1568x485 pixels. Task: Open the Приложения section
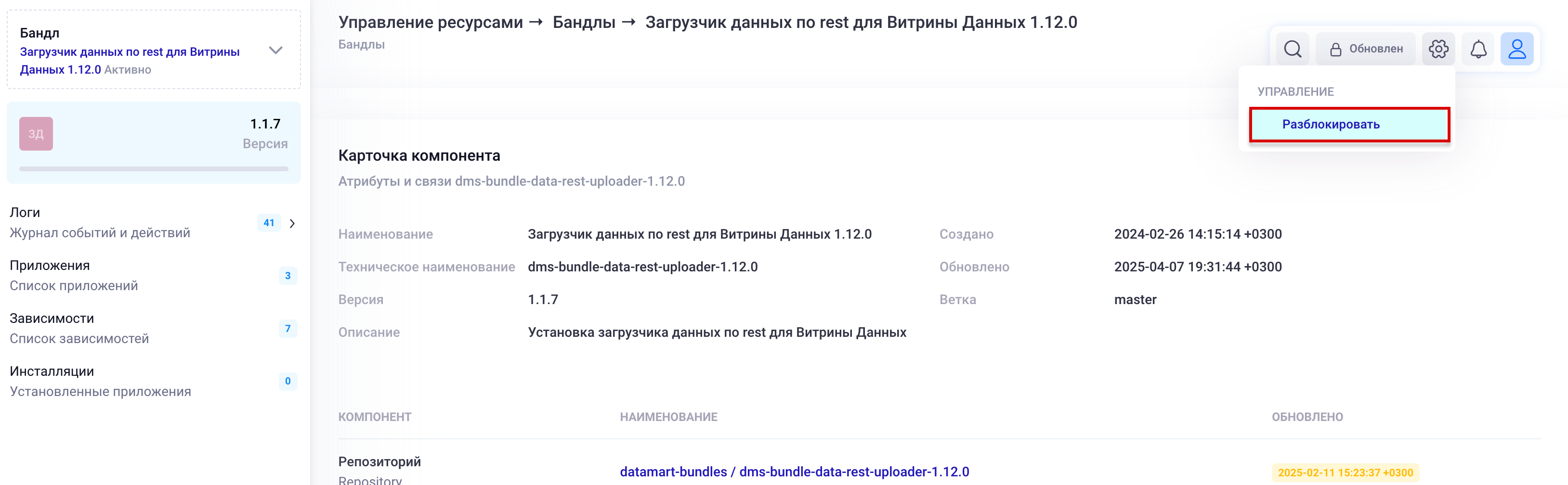coord(49,265)
